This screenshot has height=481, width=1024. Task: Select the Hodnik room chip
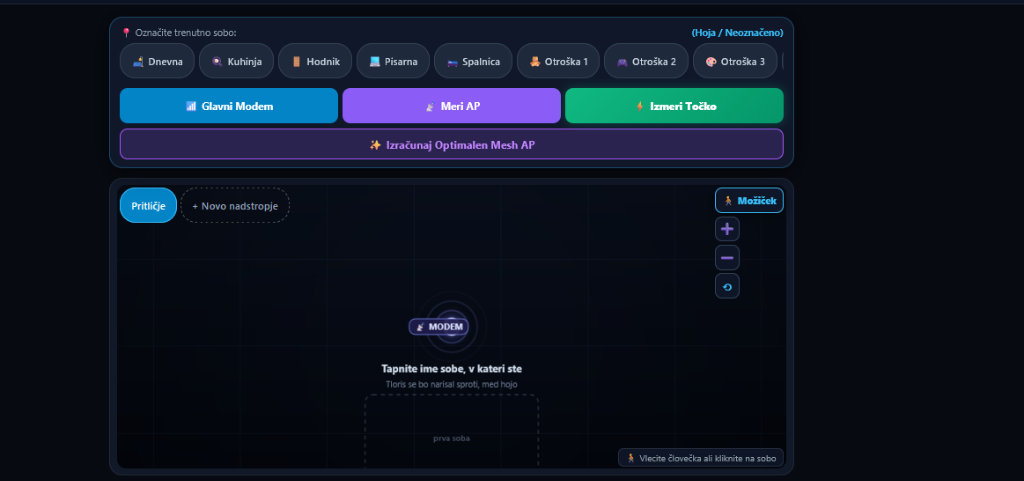tap(315, 61)
